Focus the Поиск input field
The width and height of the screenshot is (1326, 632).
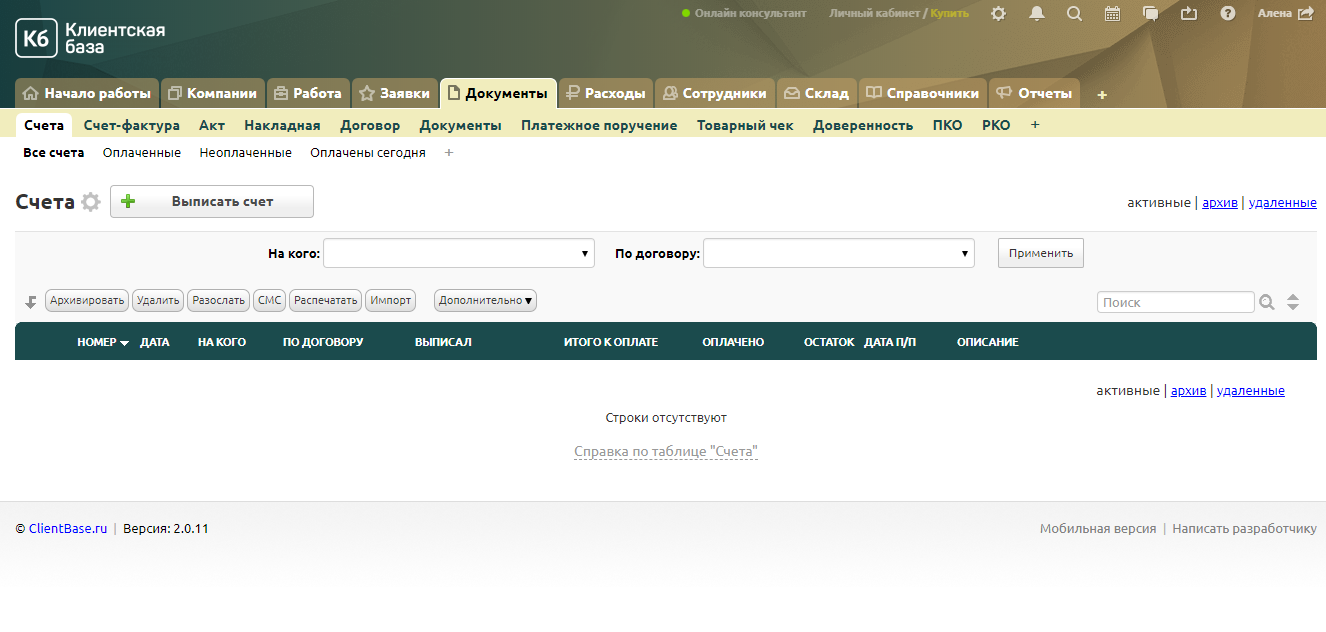(1176, 302)
